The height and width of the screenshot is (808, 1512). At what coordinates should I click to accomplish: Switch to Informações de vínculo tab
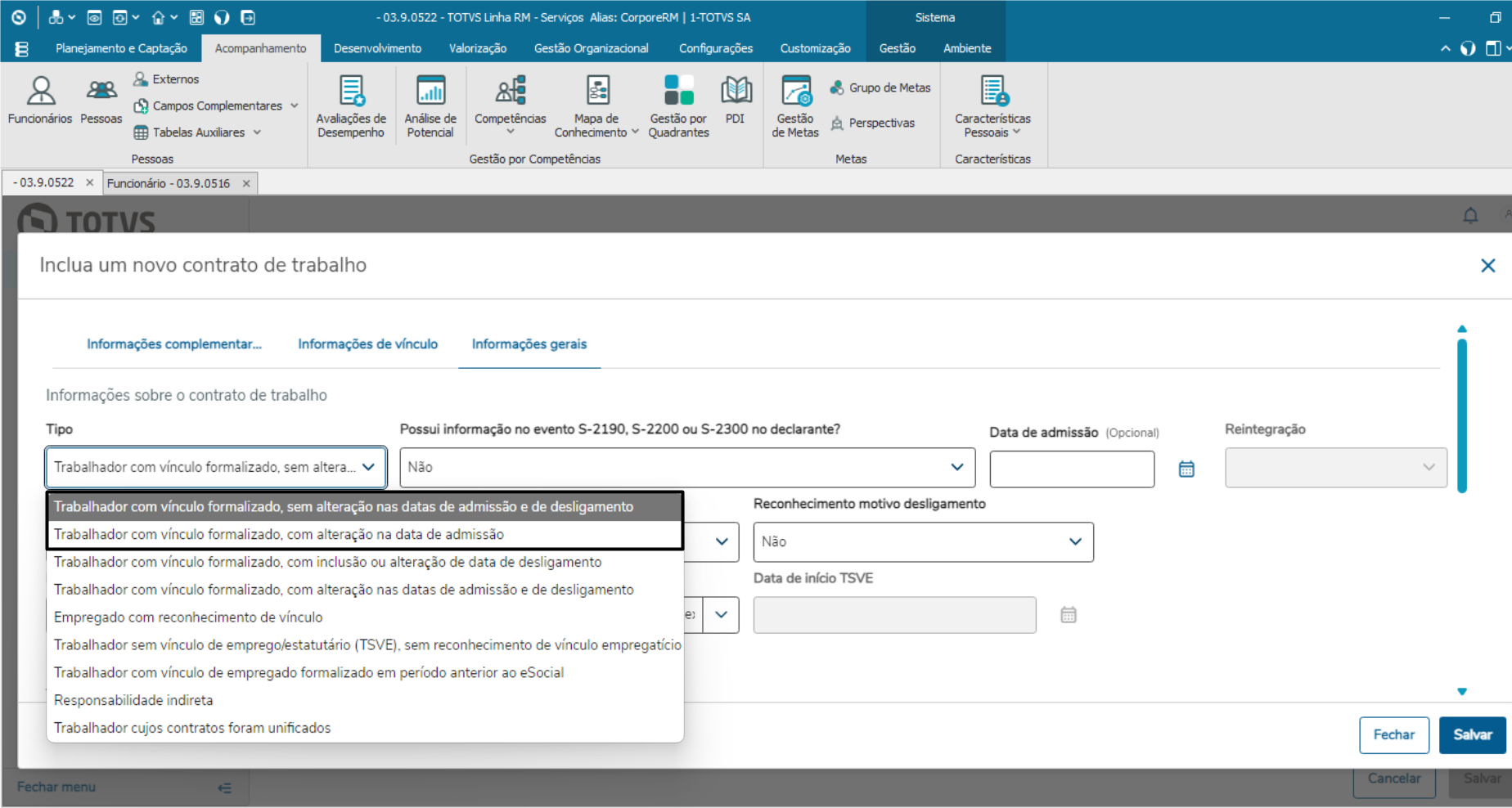point(367,344)
